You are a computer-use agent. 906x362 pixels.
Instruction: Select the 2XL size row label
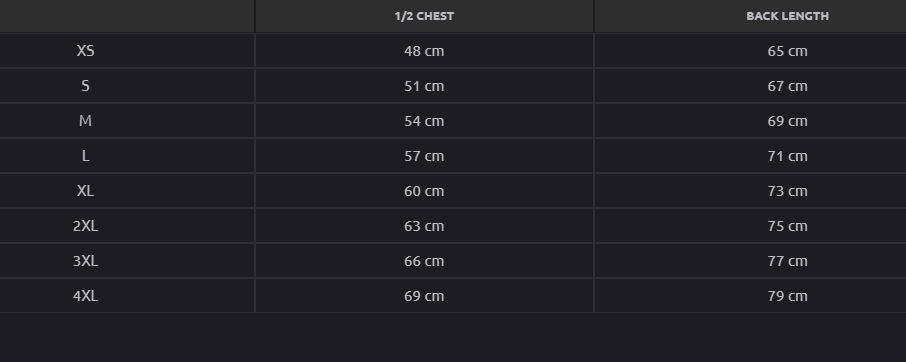coord(86,226)
